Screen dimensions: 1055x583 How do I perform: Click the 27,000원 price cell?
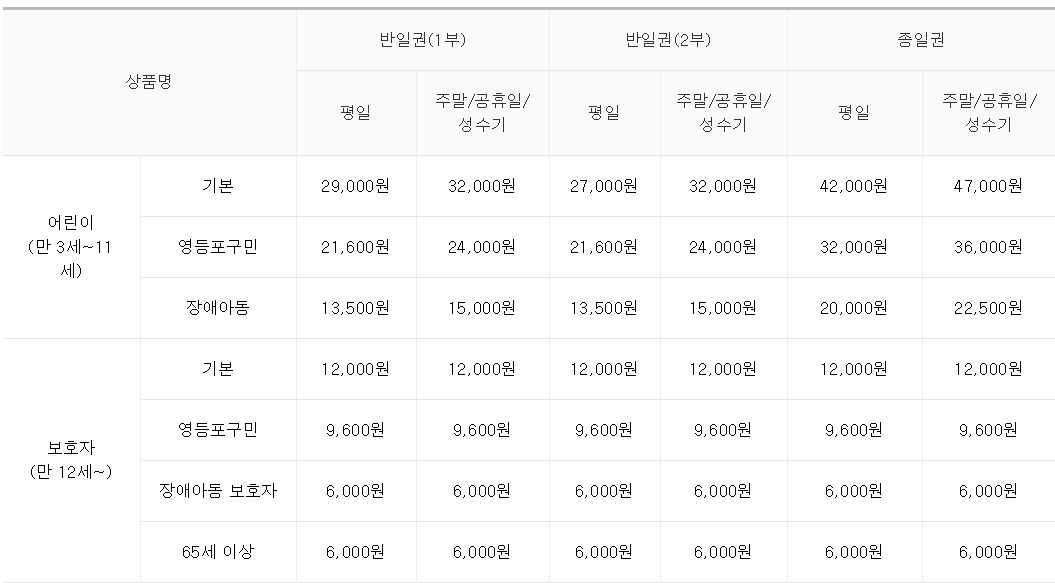coord(604,186)
